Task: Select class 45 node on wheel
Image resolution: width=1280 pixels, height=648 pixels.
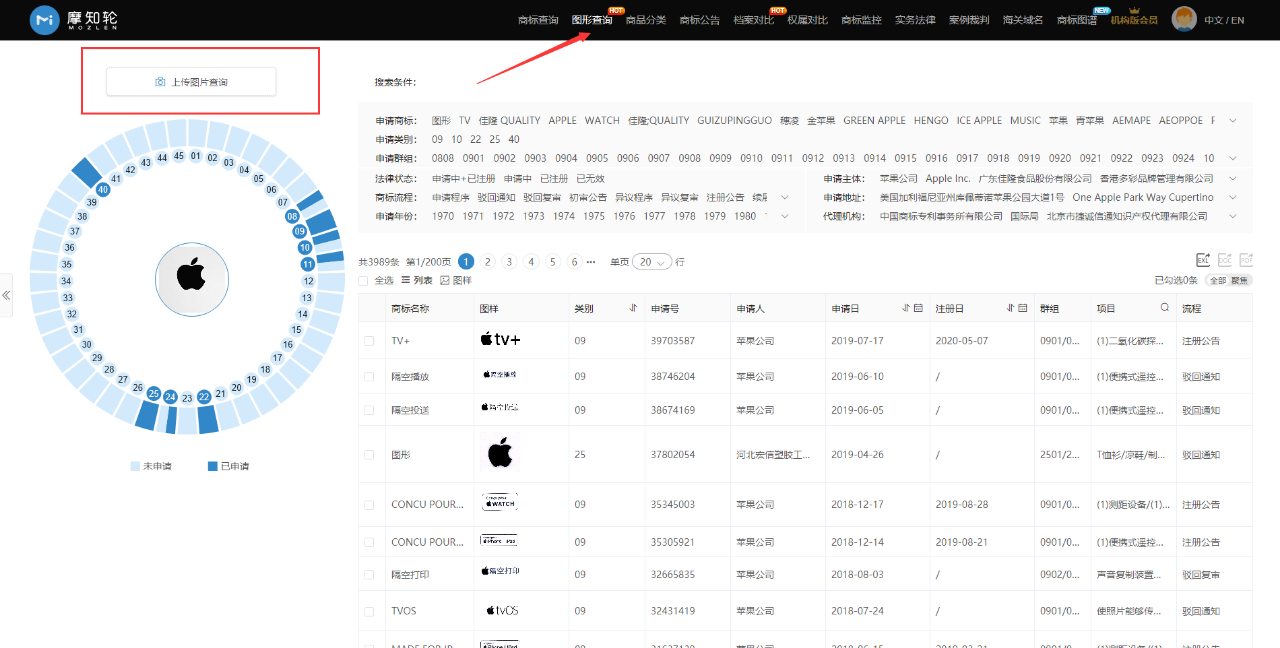Action: click(179, 156)
